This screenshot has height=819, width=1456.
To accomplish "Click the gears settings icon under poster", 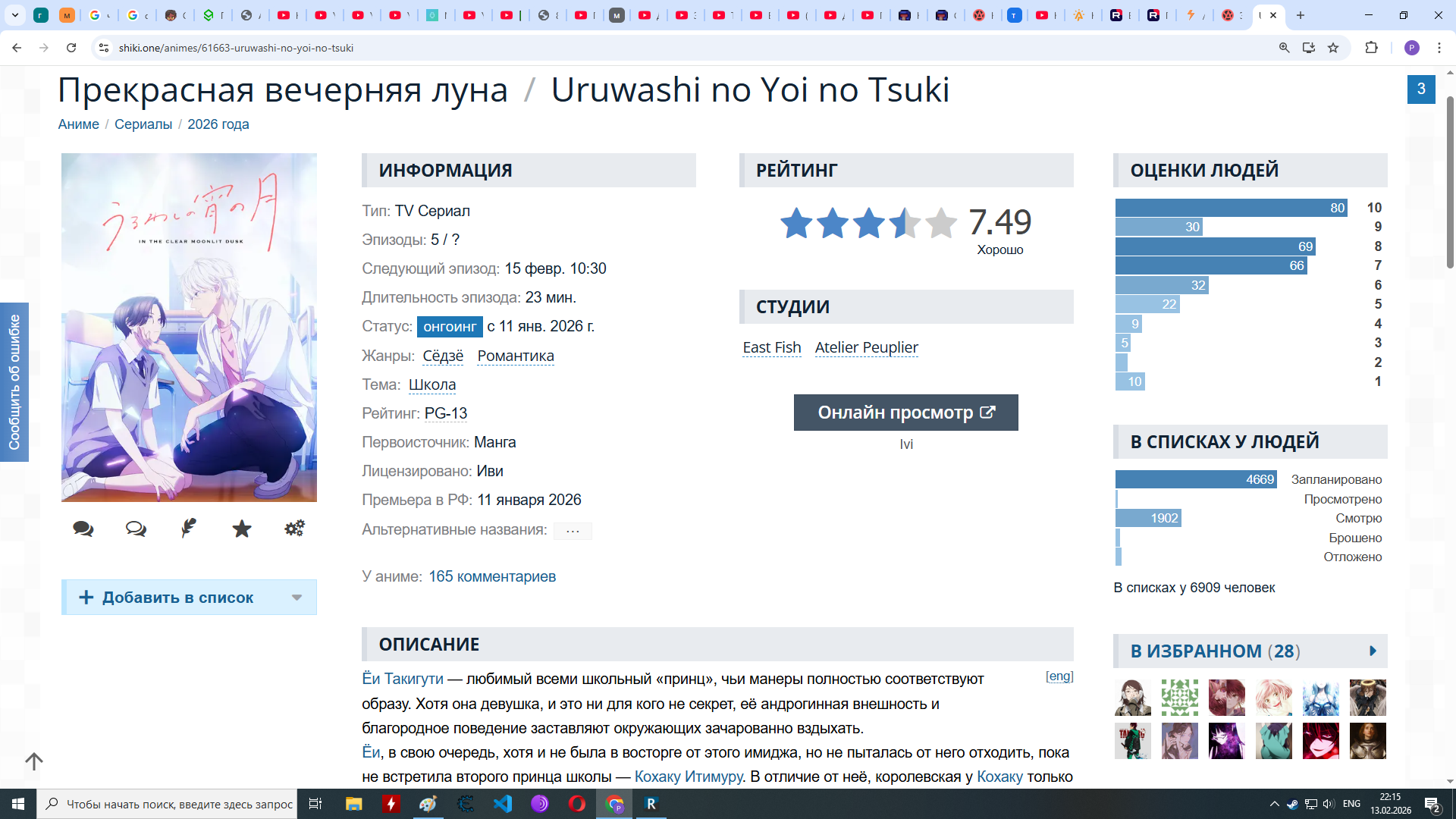I will [294, 529].
